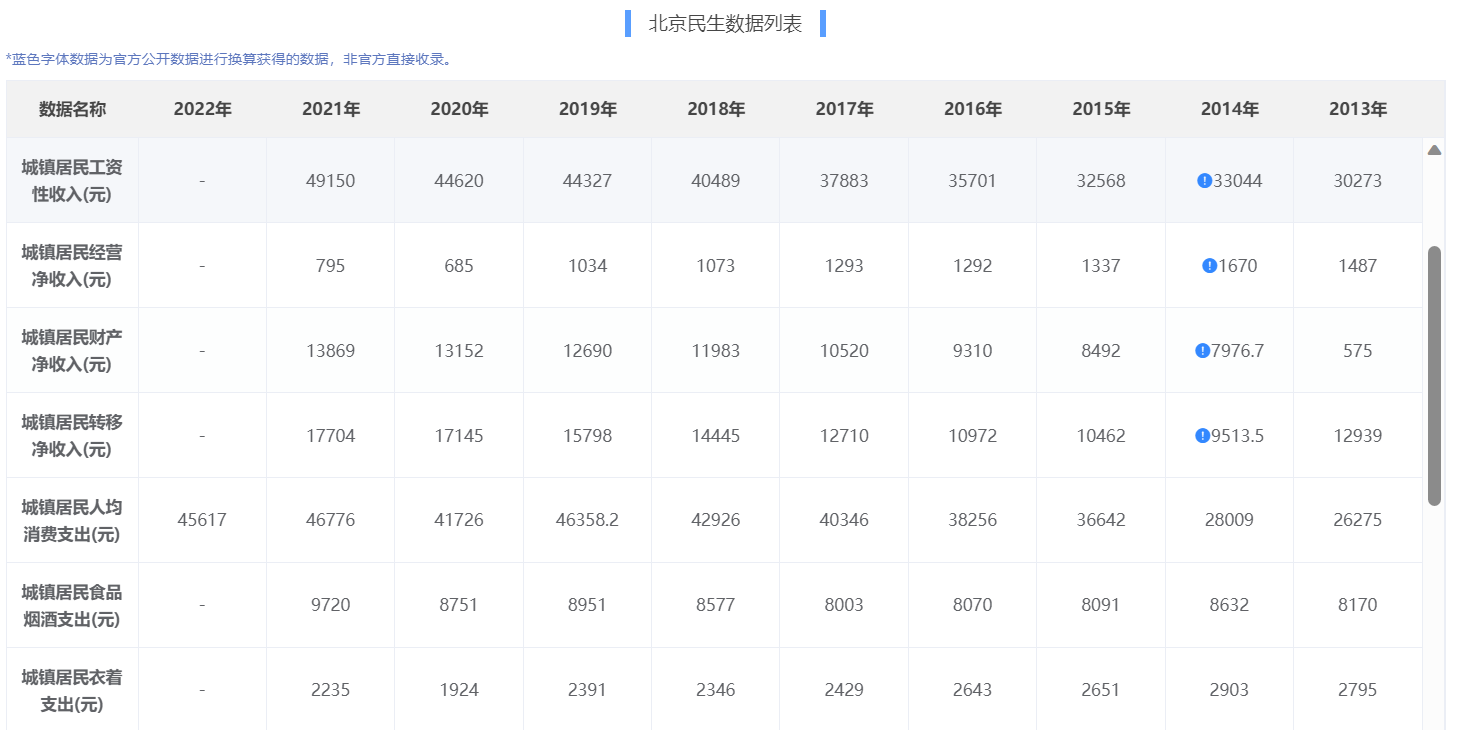Click the scroll-up arrow of the table
The width and height of the screenshot is (1463, 730).
1434,150
